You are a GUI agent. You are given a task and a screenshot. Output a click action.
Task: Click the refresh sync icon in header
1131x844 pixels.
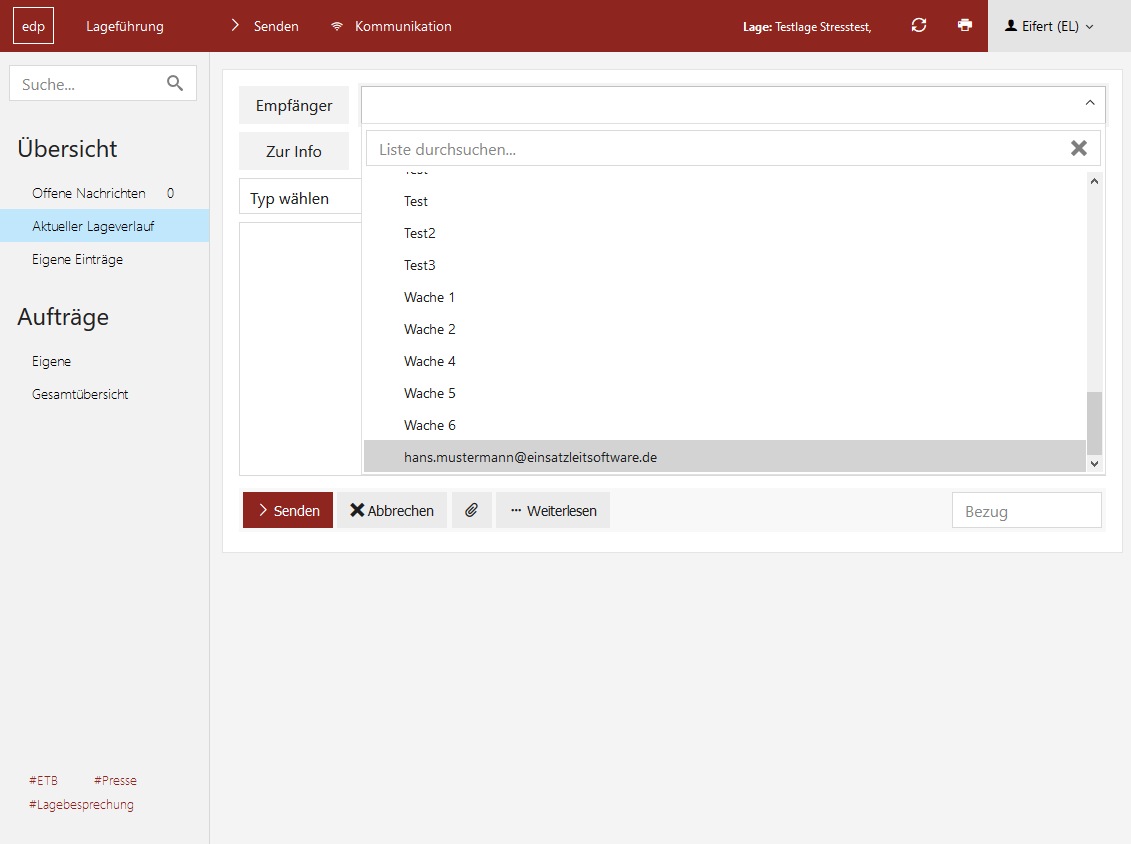[x=918, y=25]
